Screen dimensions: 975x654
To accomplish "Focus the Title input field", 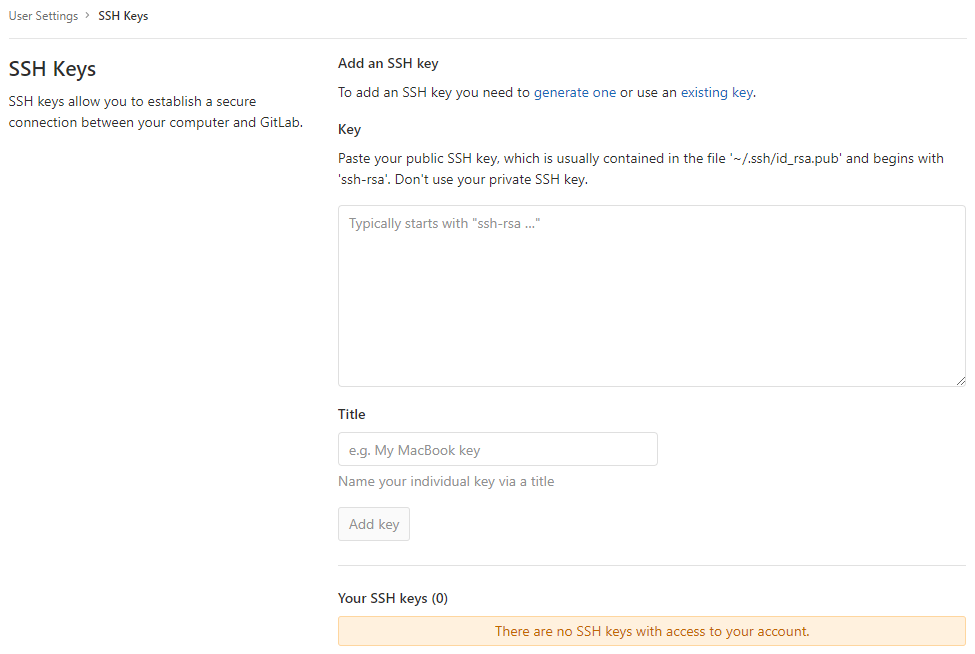I will (x=497, y=449).
